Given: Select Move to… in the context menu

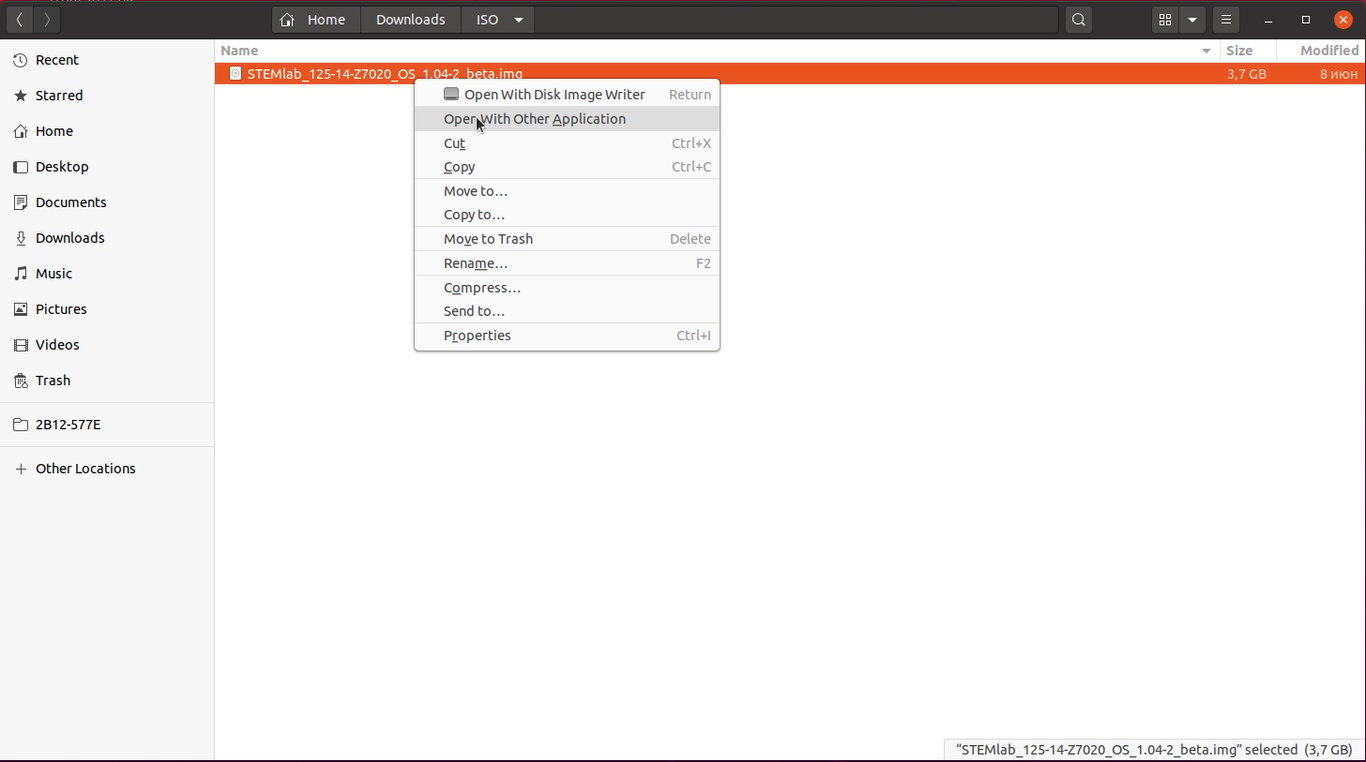Looking at the screenshot, I should pos(567,191).
